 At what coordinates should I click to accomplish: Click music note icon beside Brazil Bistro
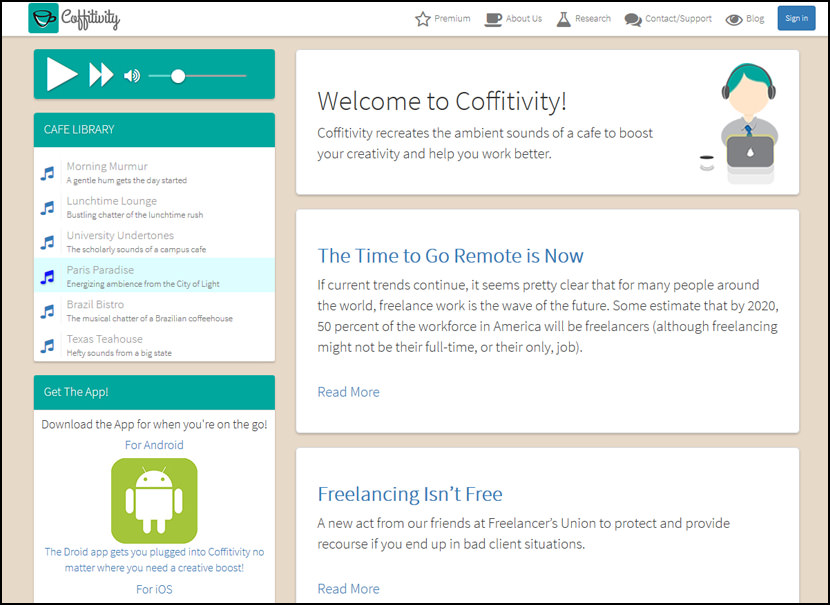pyautogui.click(x=48, y=311)
